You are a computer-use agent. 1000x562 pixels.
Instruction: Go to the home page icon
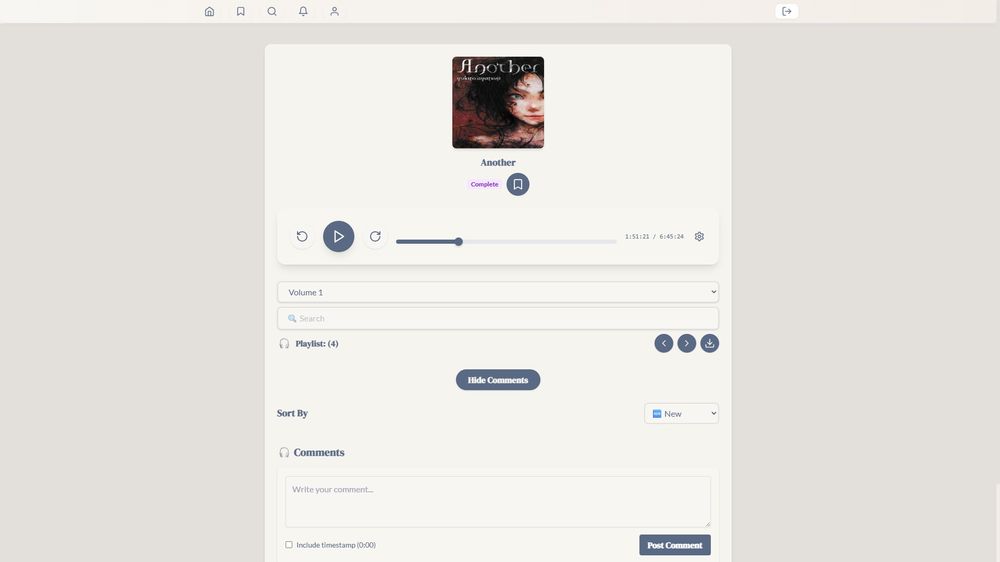[209, 11]
